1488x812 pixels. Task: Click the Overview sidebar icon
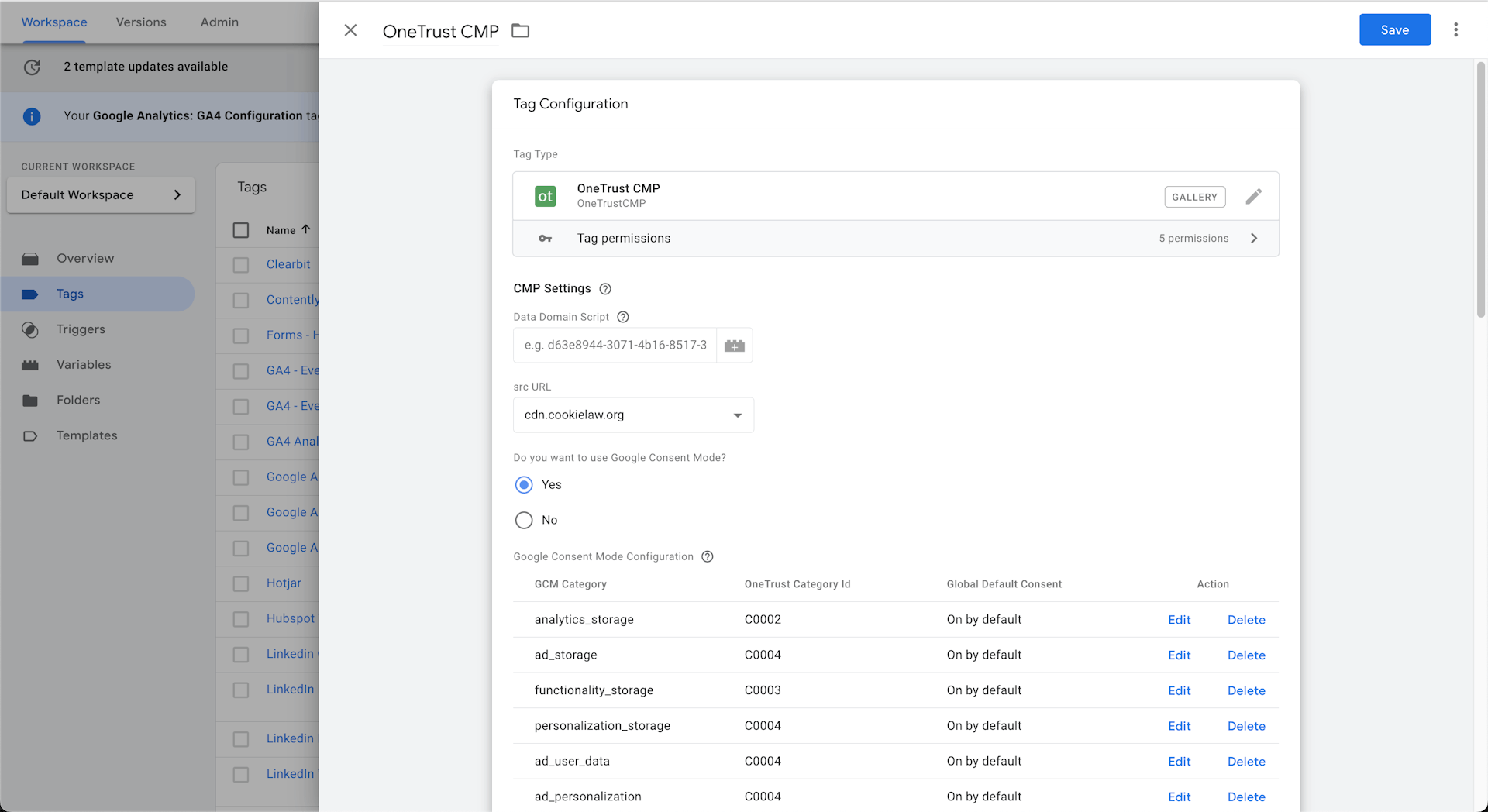pos(30,259)
